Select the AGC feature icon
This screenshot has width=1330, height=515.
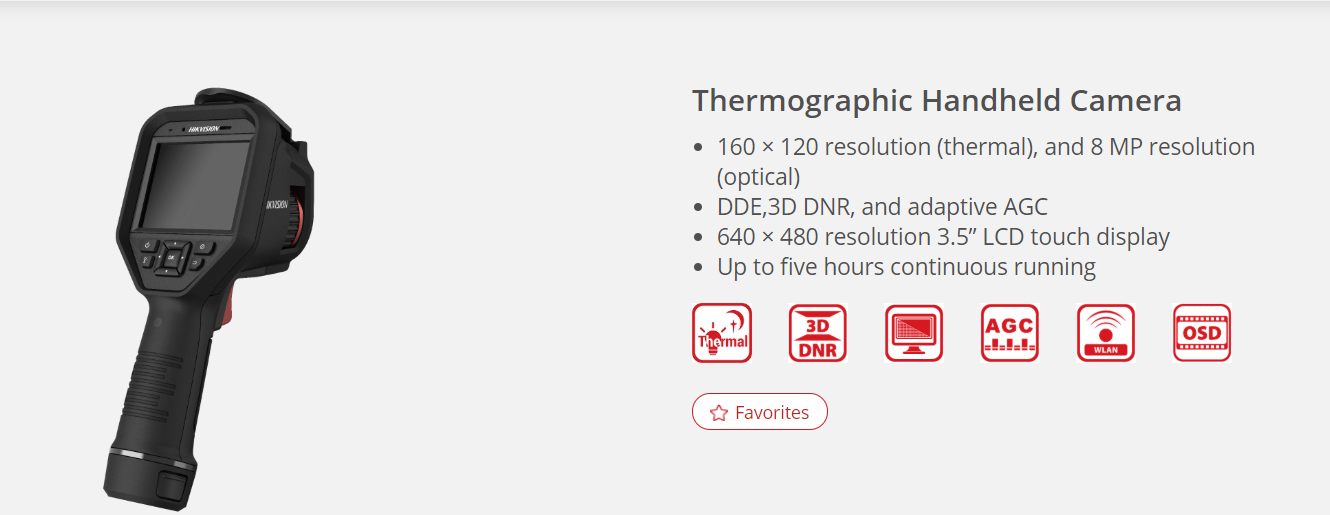[x=1010, y=333]
